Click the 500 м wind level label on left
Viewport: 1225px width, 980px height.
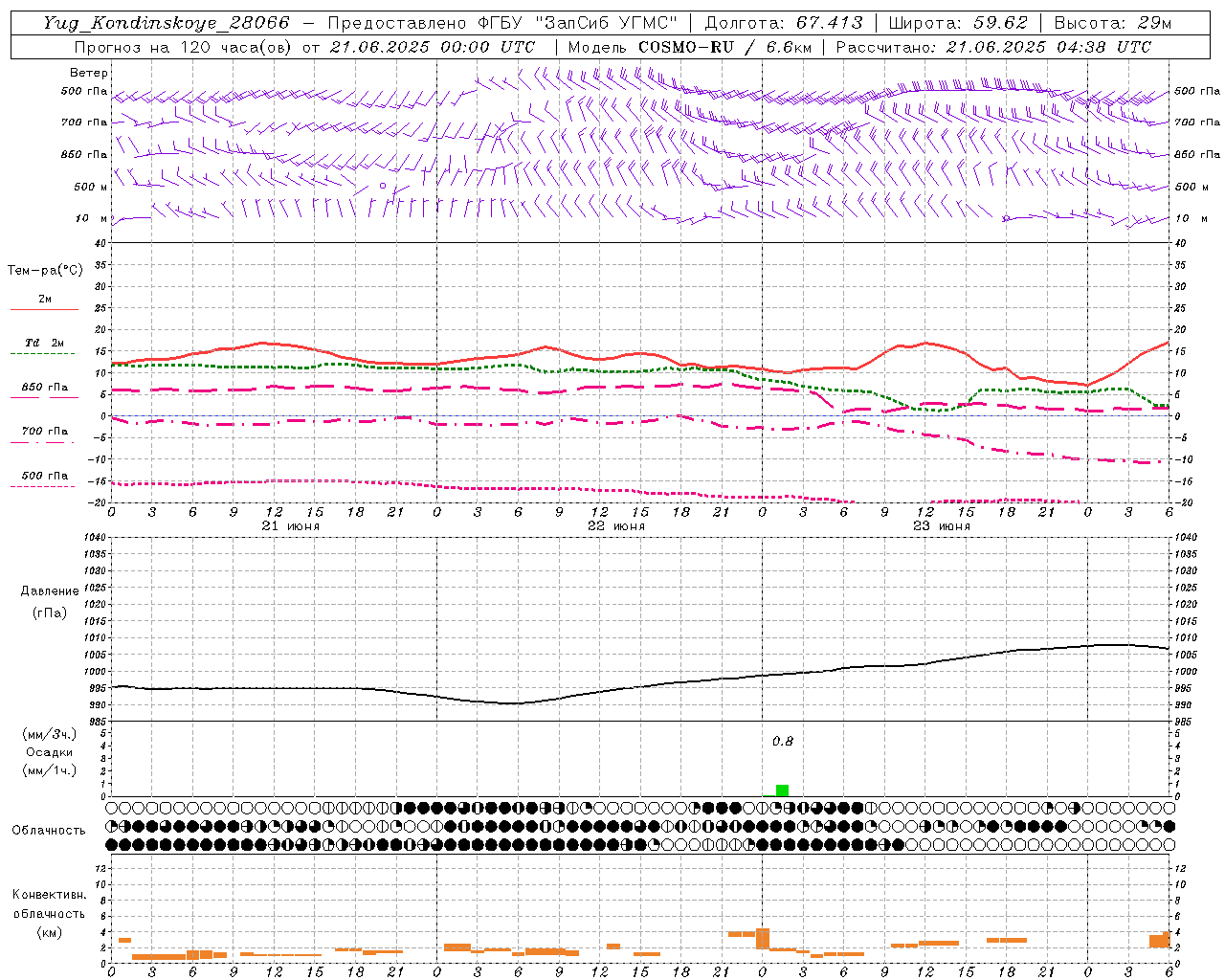(91, 187)
